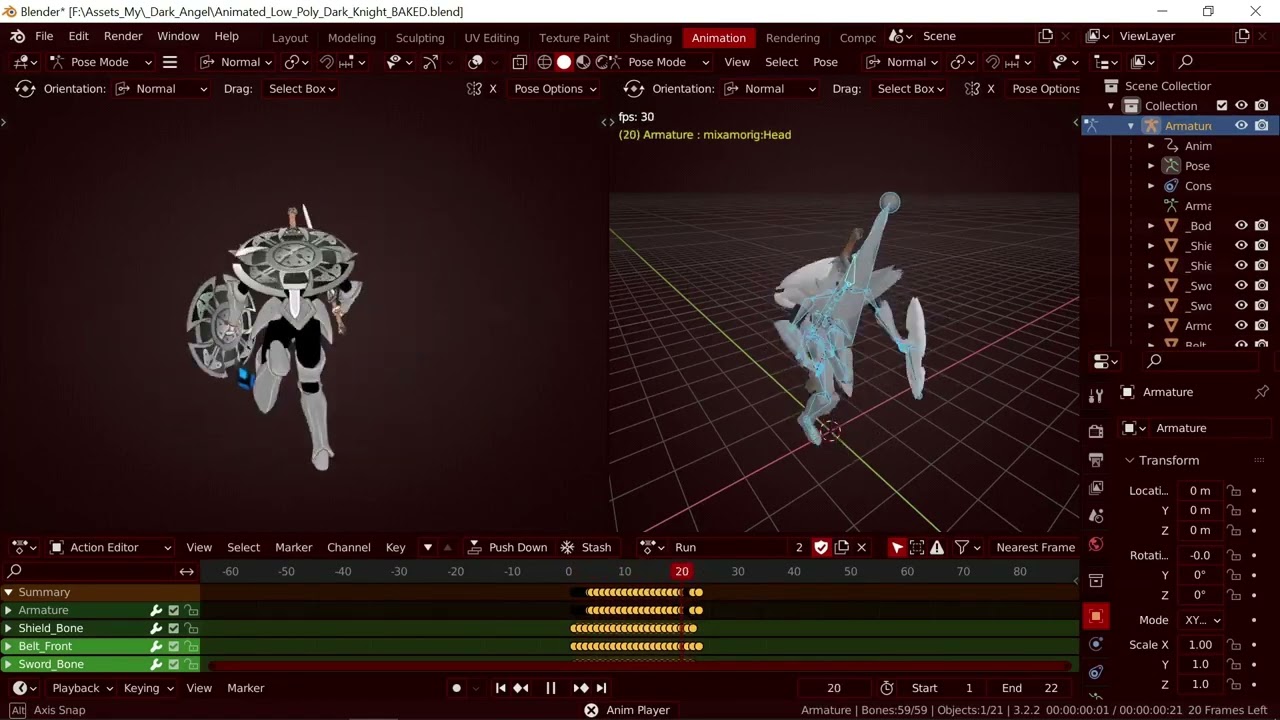Toggle X-ray view in viewport header

point(519,62)
